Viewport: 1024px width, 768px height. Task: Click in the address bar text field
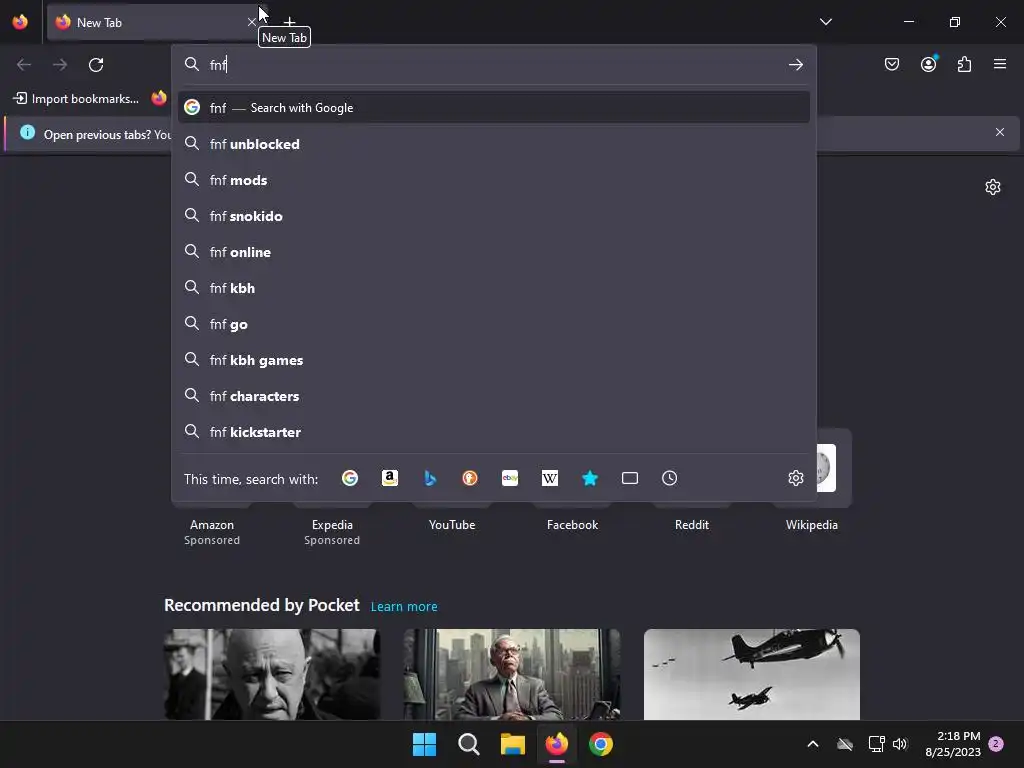(493, 65)
